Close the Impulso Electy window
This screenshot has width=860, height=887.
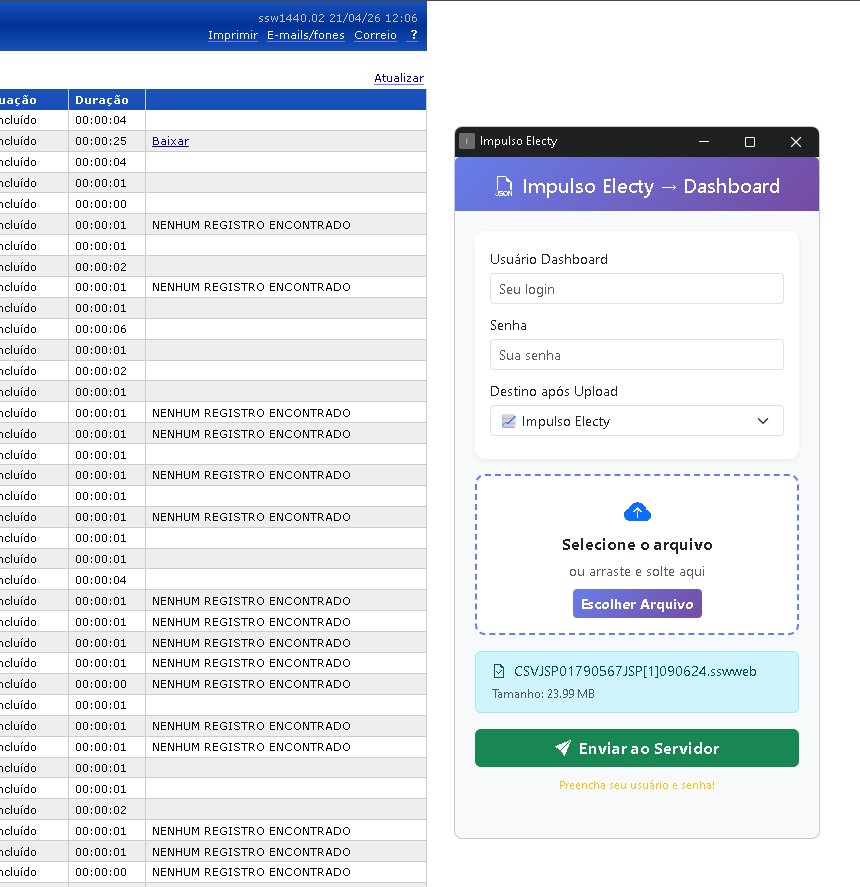coord(796,141)
